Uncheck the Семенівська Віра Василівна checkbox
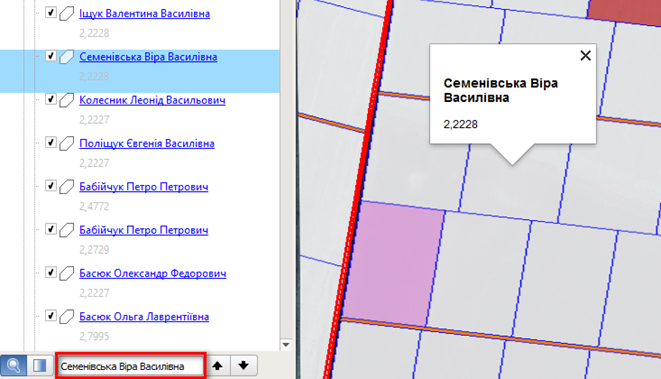The image size is (661, 379). coord(51,56)
